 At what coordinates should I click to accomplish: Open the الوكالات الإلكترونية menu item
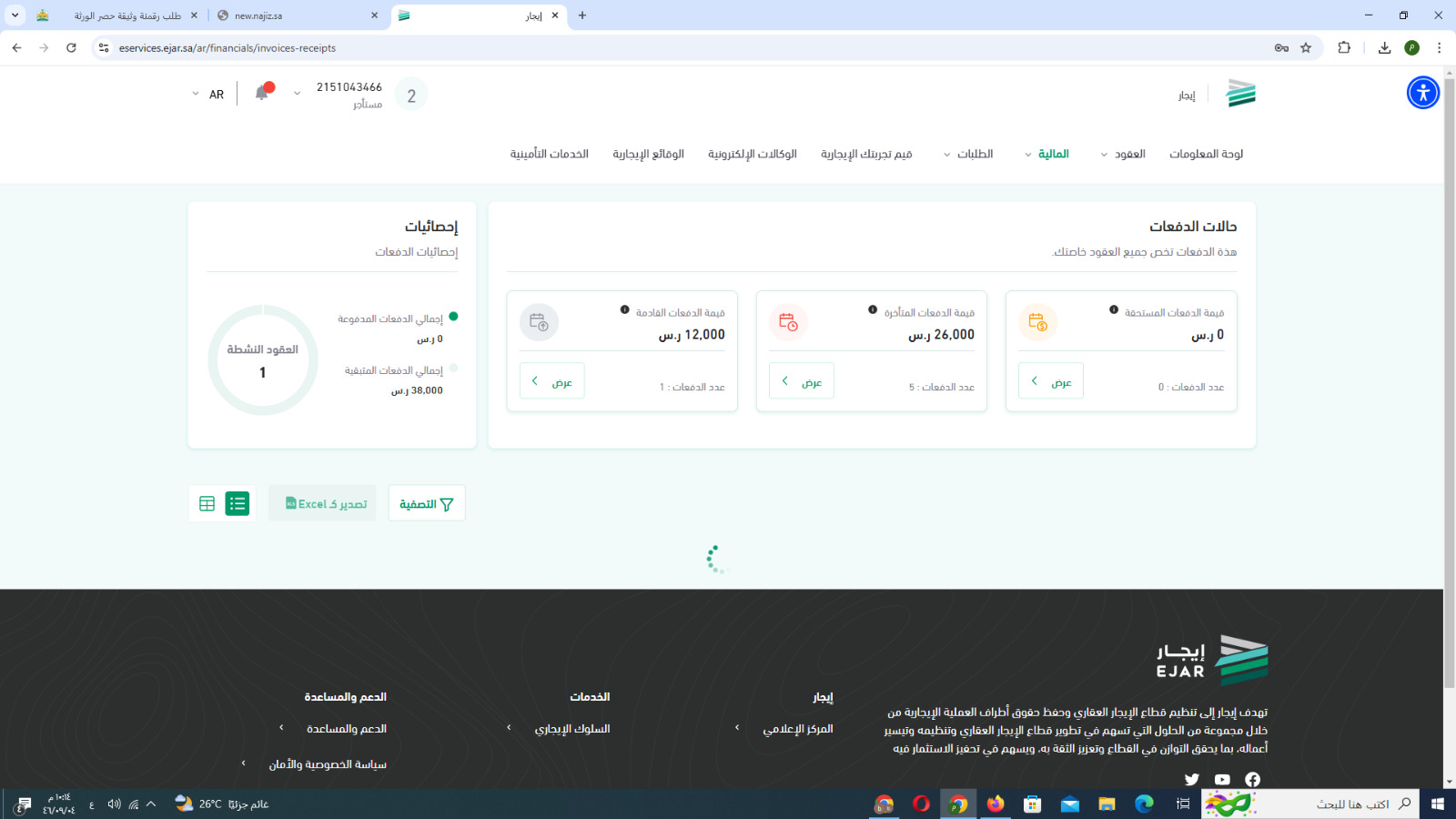pyautogui.click(x=752, y=155)
